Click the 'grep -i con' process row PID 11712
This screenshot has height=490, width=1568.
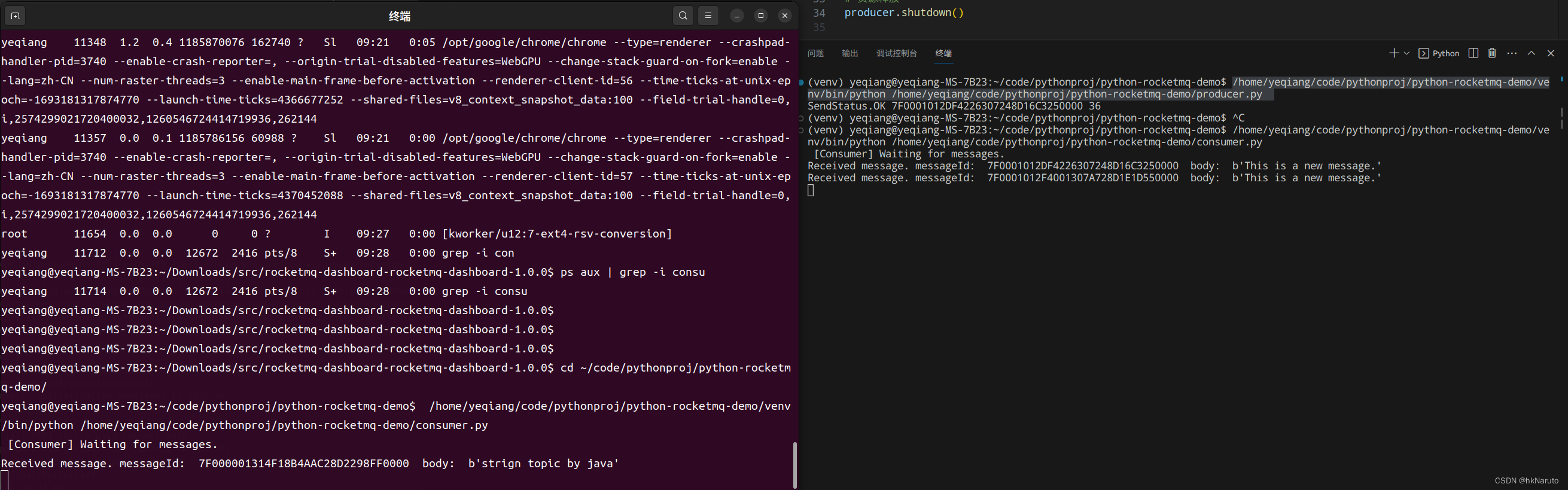pos(257,252)
